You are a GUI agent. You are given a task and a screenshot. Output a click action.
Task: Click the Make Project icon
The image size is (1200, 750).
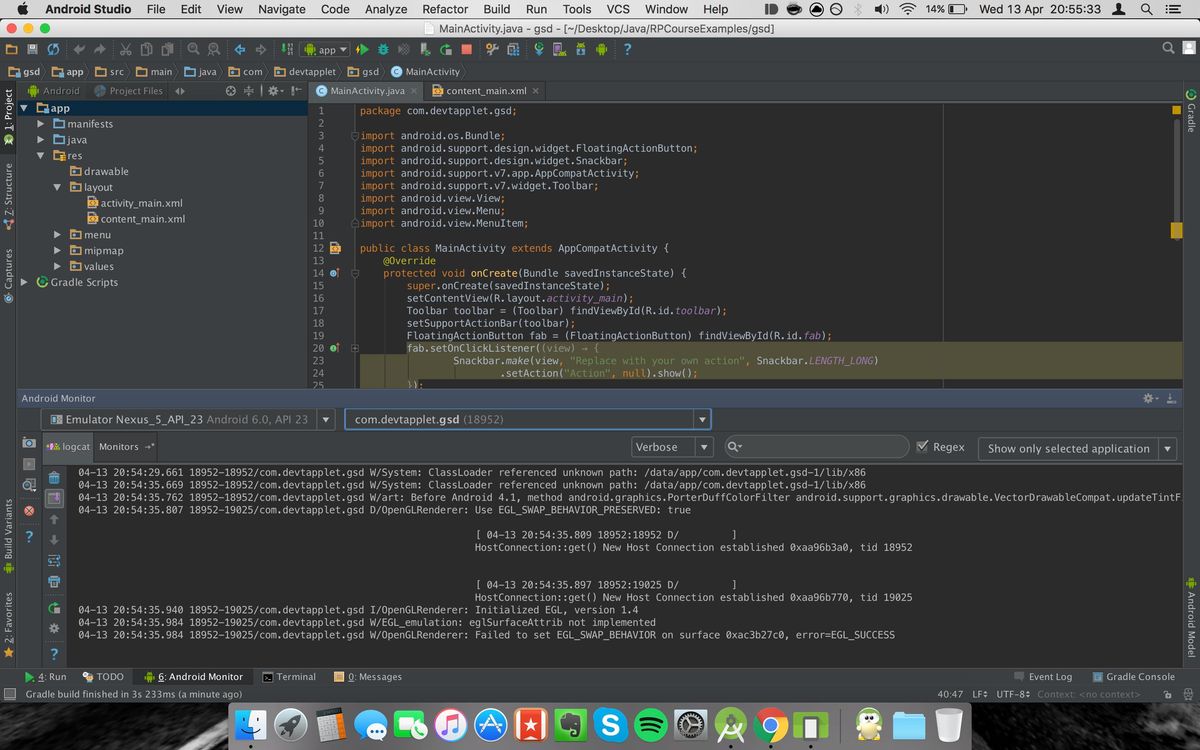pos(288,49)
